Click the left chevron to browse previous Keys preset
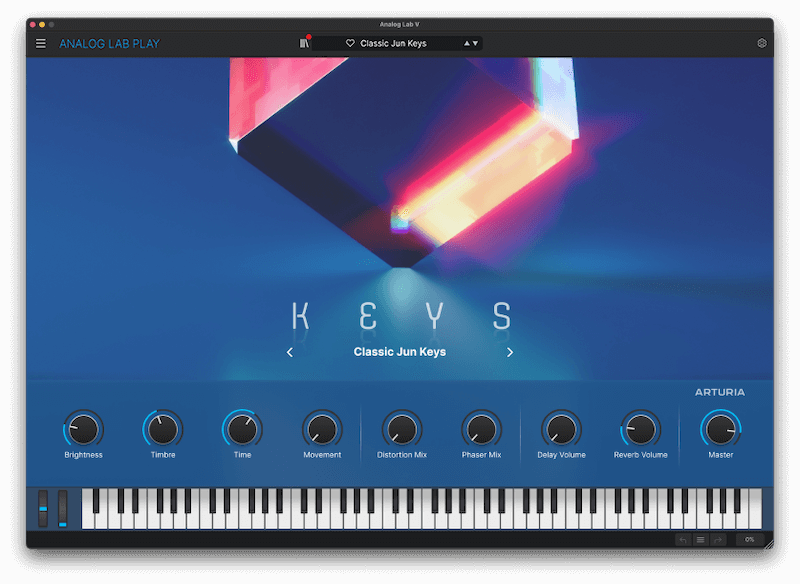Screen dimensions: 800x584 click(x=290, y=352)
